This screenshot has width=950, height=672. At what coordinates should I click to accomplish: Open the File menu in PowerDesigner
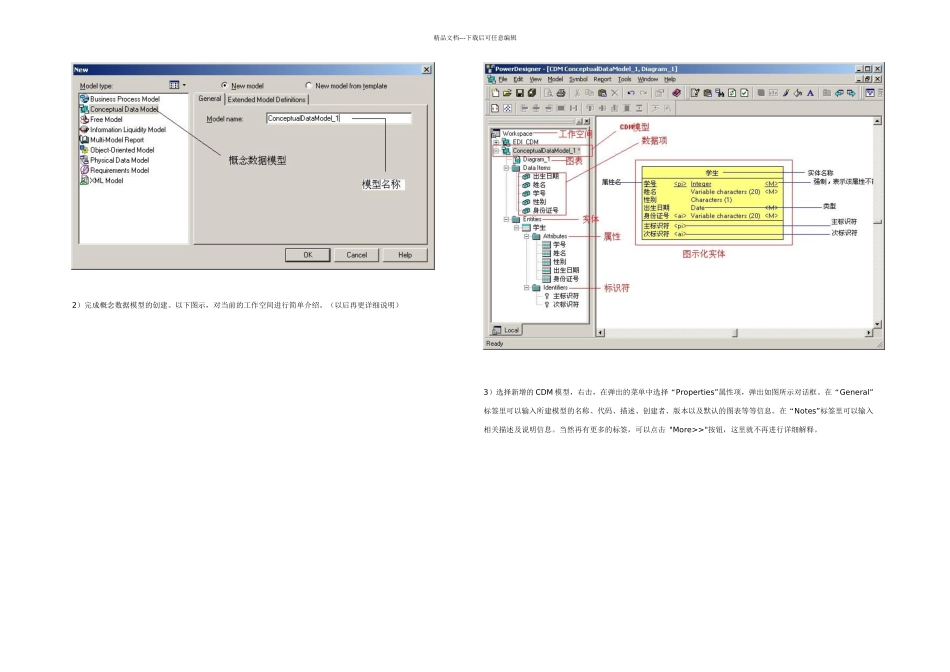coord(503,79)
